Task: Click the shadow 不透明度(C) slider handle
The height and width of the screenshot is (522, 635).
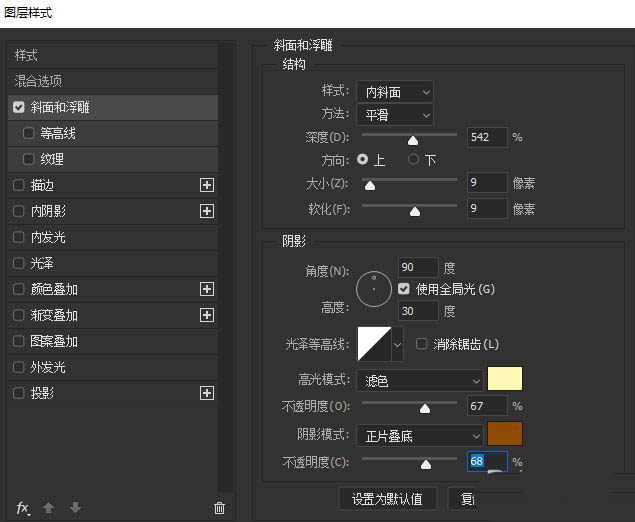Action: tap(426, 464)
